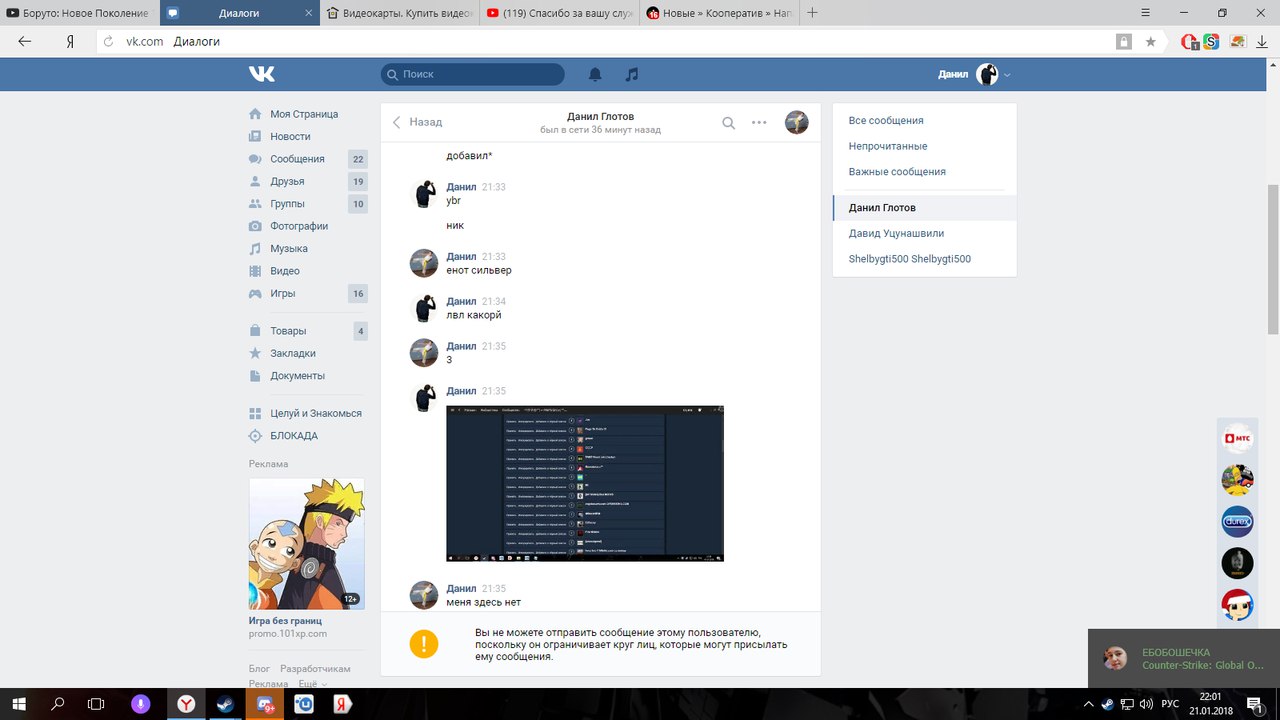Switch to the Новые Кооператив tab
Screen dimensions: 1280x720
pos(719,13)
